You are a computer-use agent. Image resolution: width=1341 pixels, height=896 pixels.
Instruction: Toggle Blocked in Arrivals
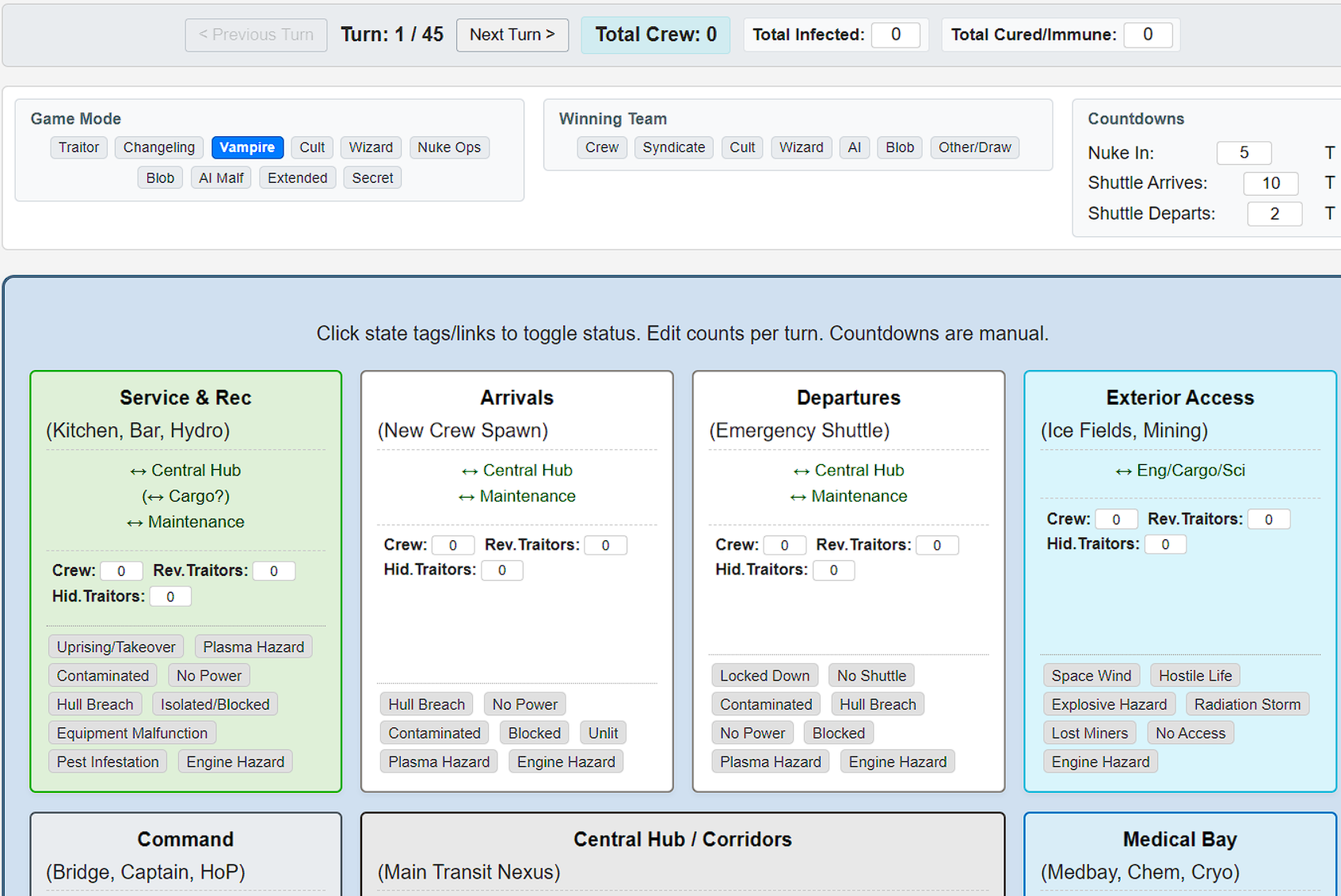click(x=534, y=733)
